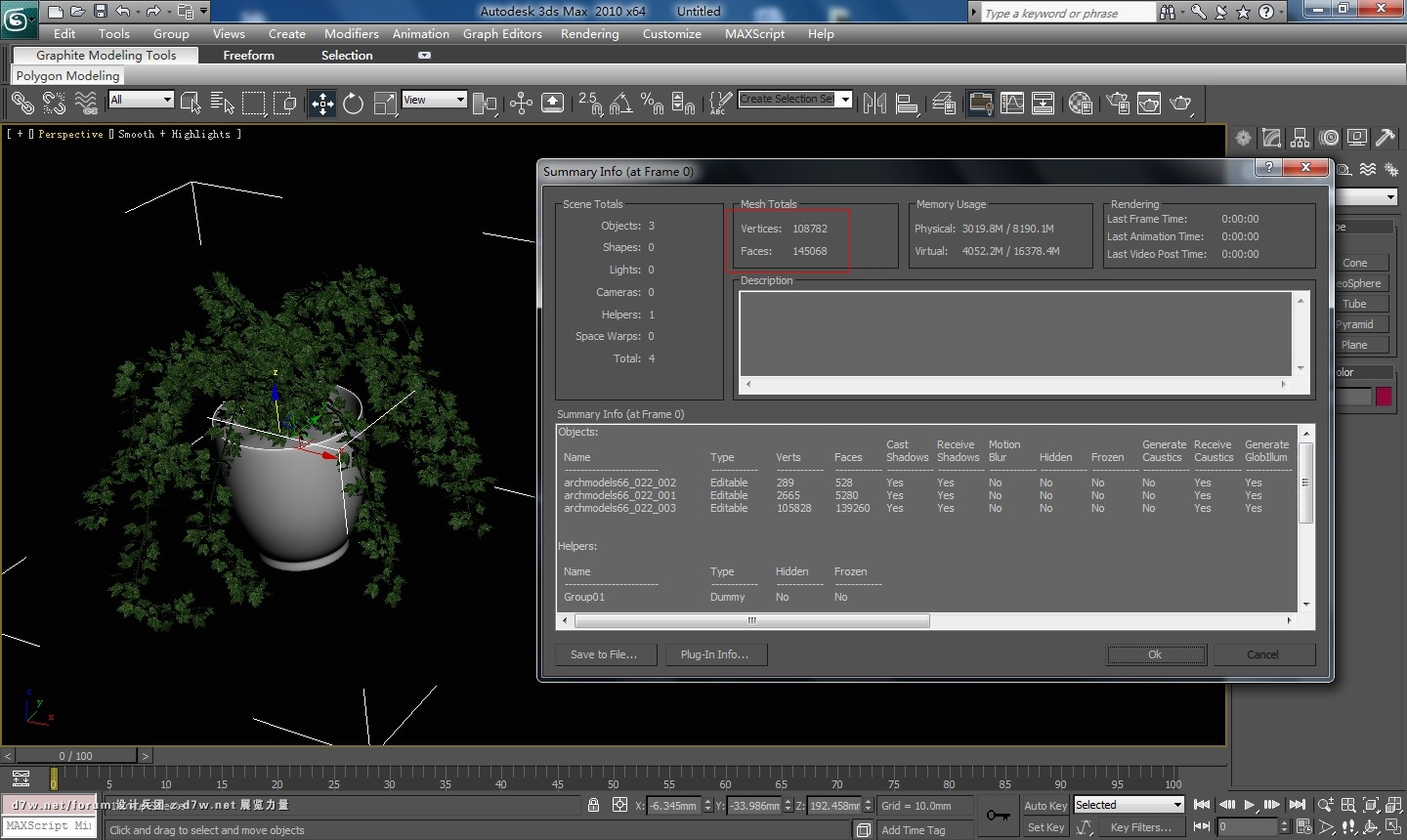
Task: Activate Select and Uniform Scale tool
Action: pyautogui.click(x=385, y=103)
